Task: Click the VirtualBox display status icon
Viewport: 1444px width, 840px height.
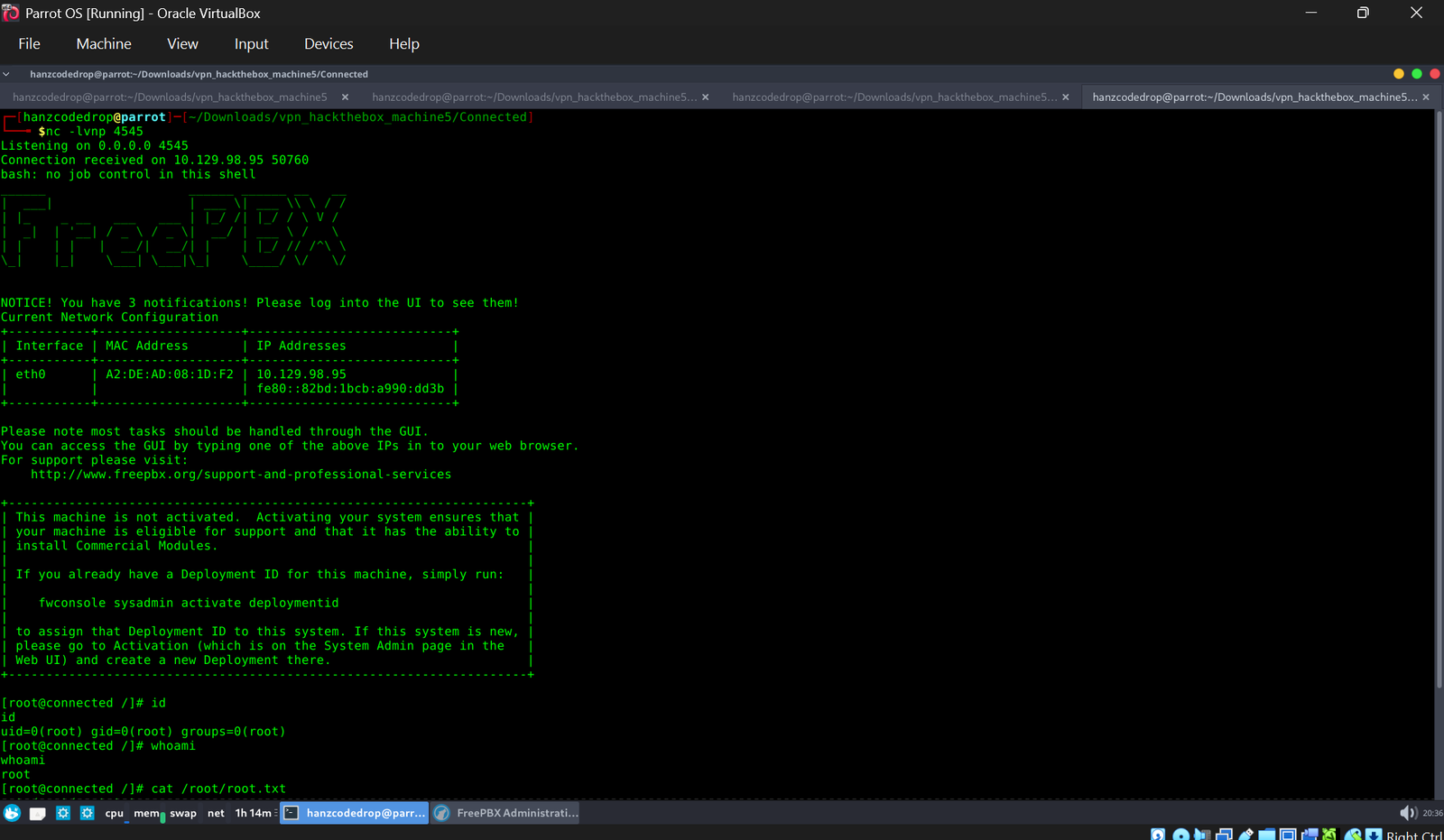Action: [x=1289, y=835]
